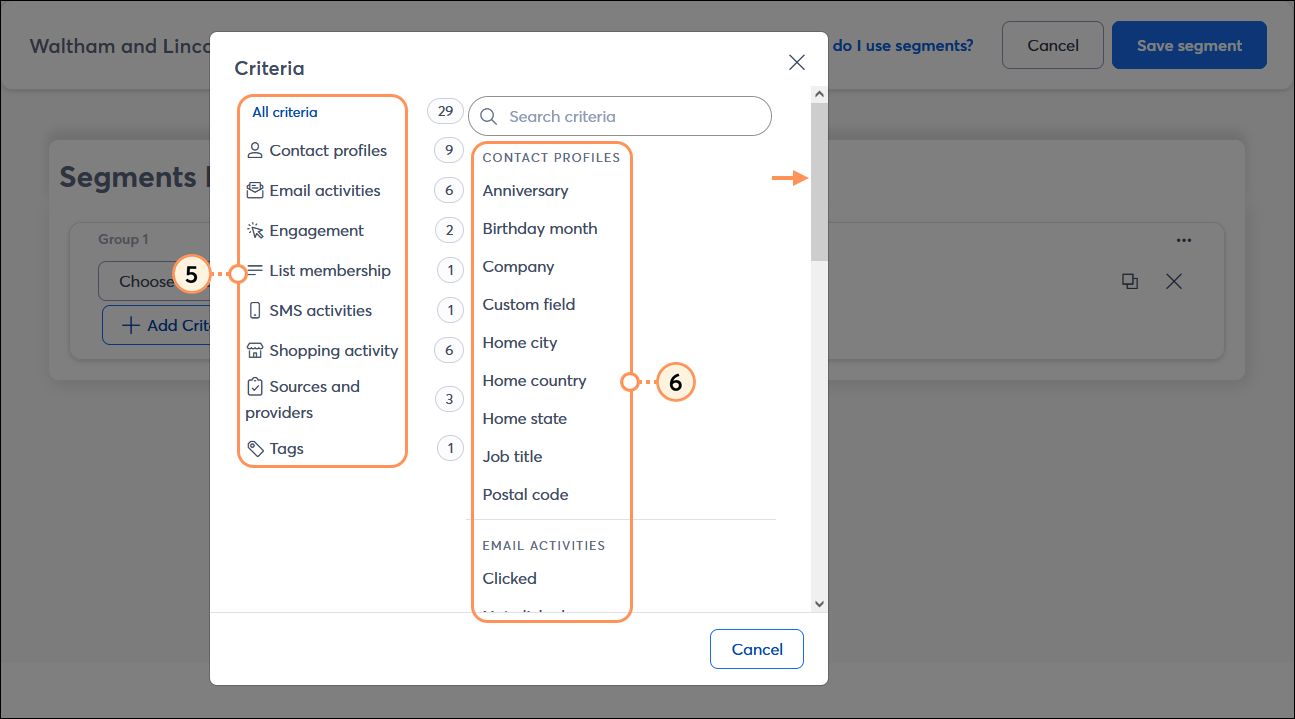Click the SMS activities phone icon
Viewport: 1295px width, 719px height.
point(255,310)
